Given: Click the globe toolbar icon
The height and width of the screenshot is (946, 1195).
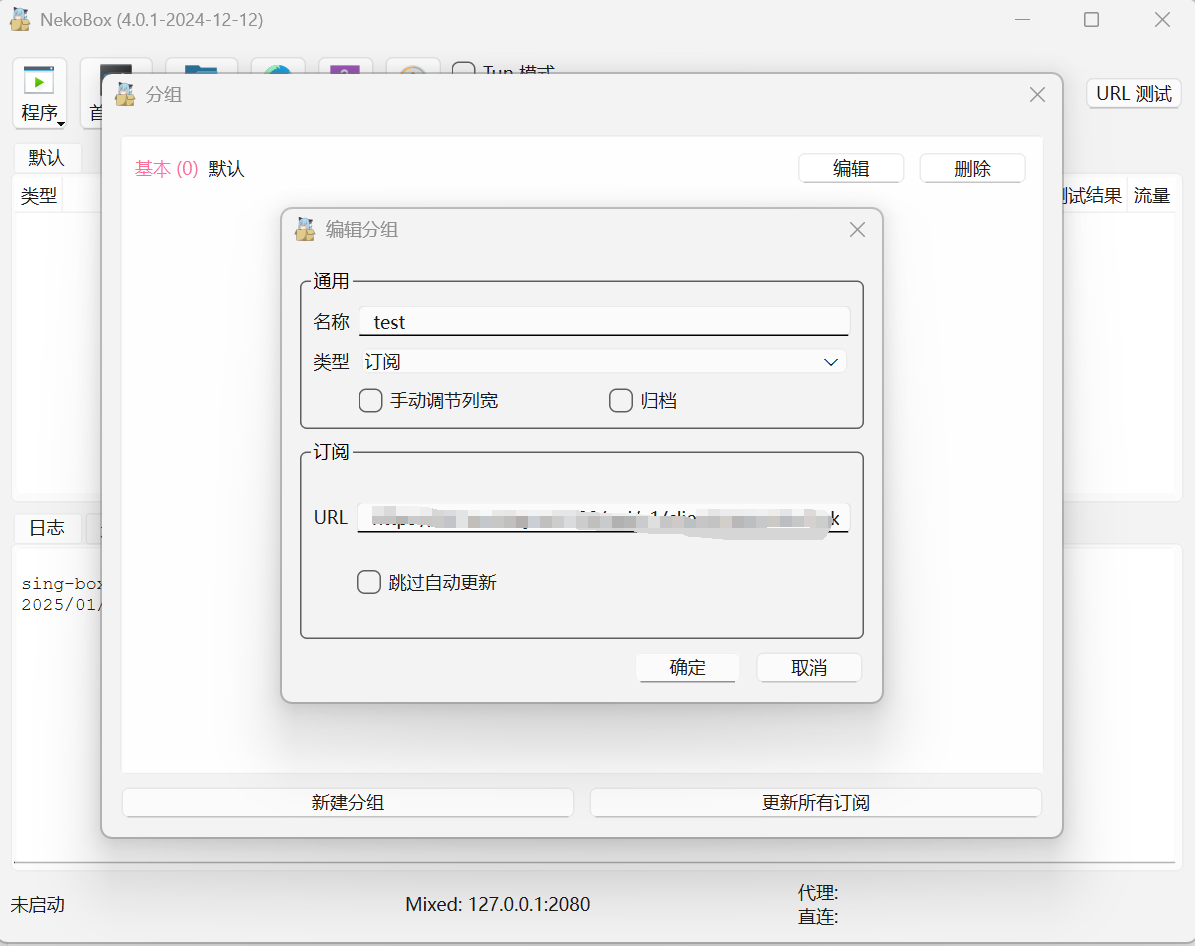Looking at the screenshot, I should click(x=277, y=68).
